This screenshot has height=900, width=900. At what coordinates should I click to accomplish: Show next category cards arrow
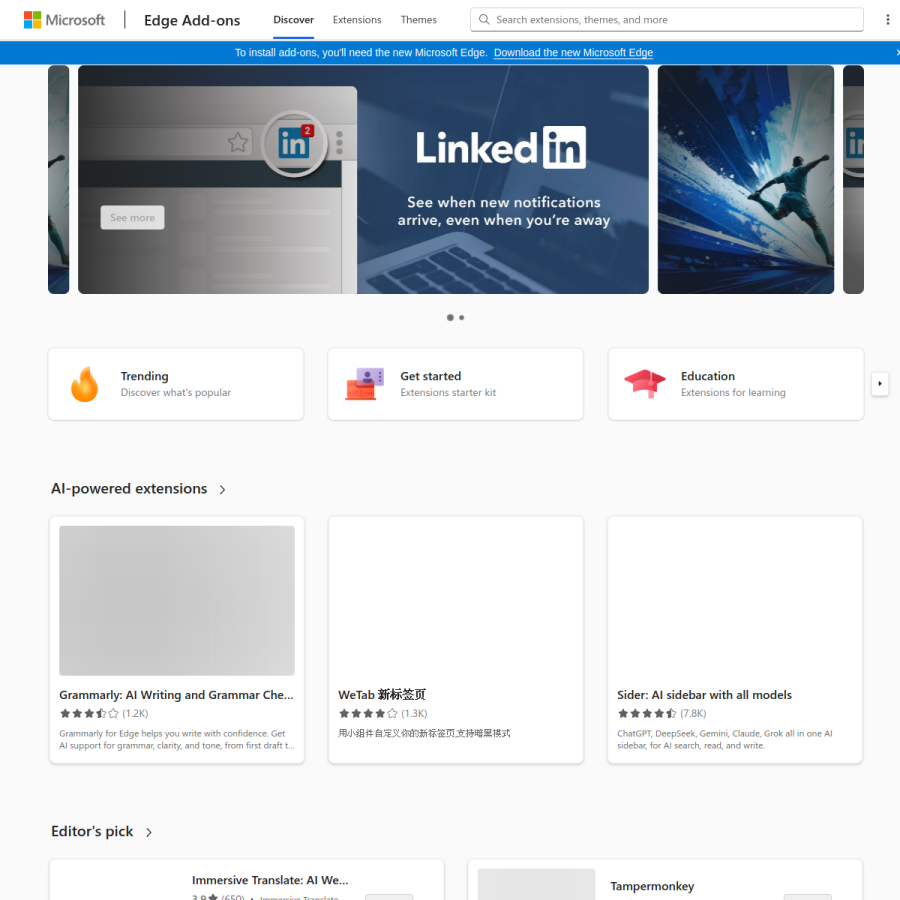(x=879, y=383)
